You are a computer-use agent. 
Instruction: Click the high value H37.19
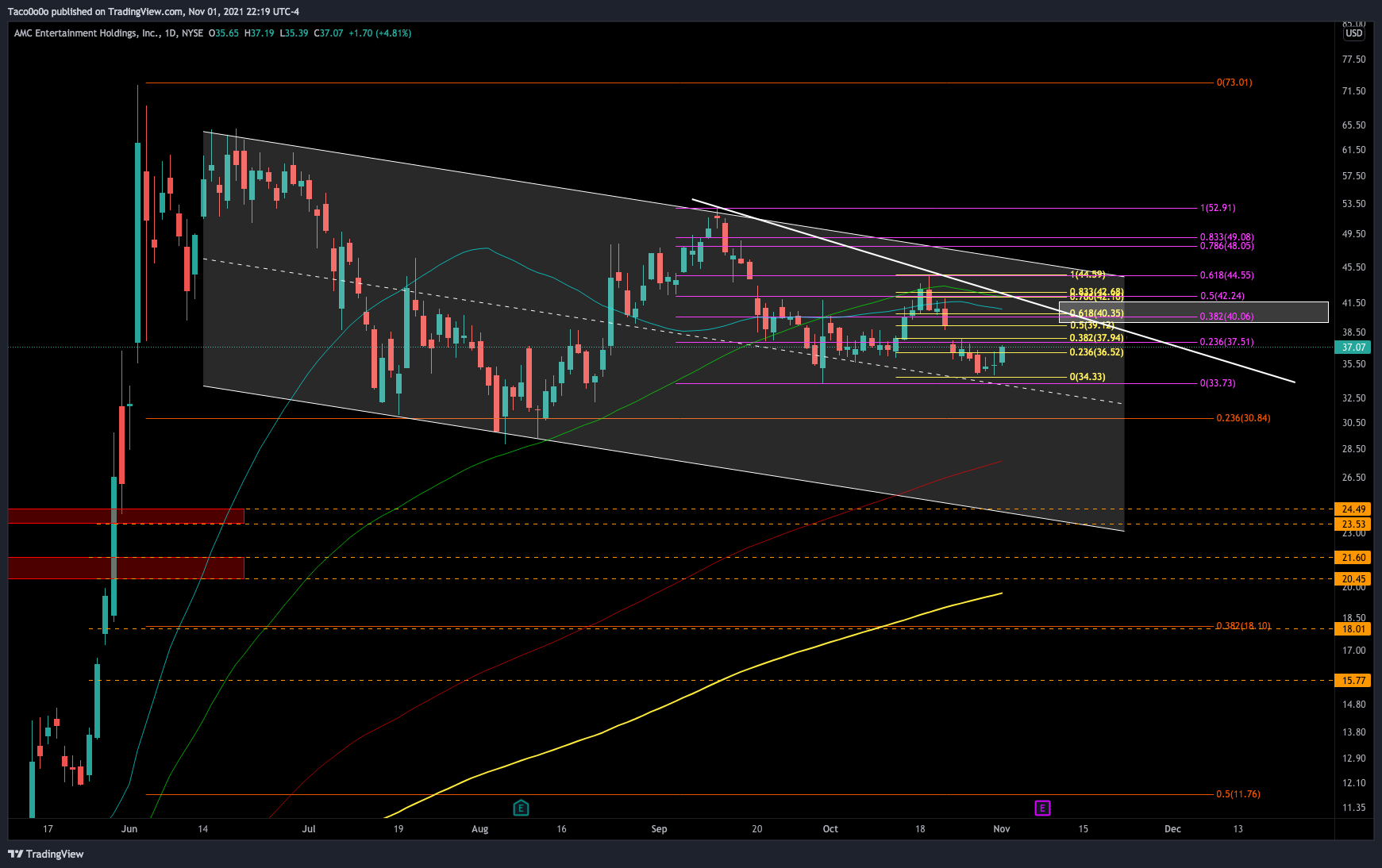click(x=260, y=33)
